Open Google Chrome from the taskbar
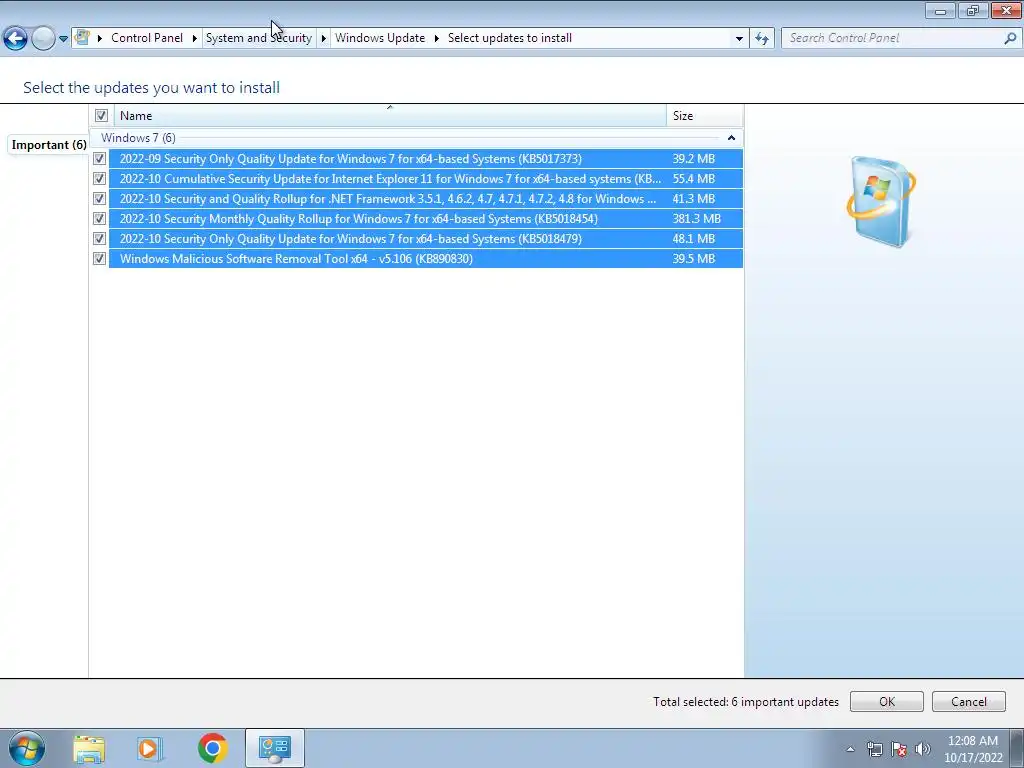The height and width of the screenshot is (768, 1024). (x=212, y=748)
